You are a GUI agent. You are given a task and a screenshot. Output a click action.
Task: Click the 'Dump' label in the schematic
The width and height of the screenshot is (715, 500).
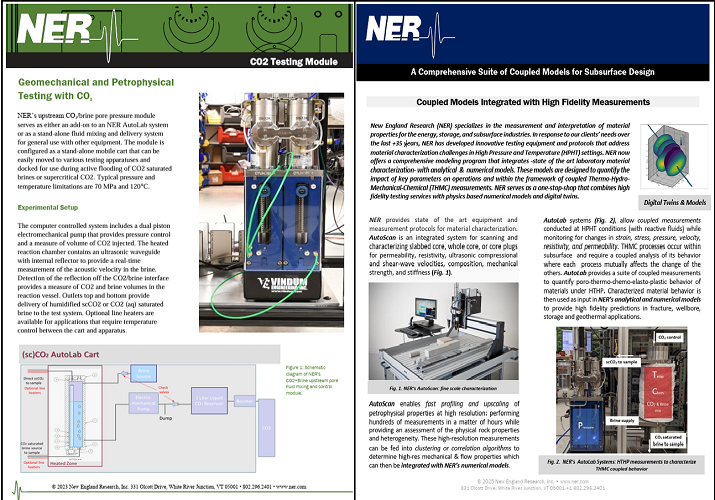[x=166, y=418]
